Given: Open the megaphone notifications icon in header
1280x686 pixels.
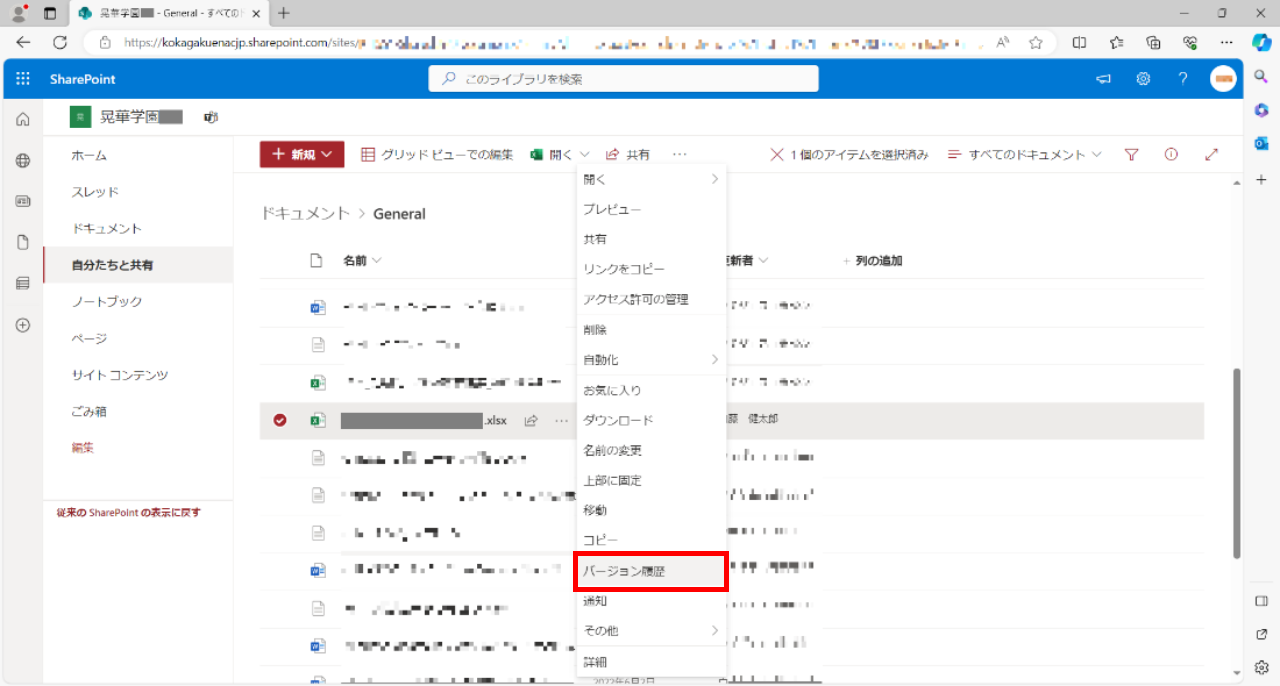Looking at the screenshot, I should [1104, 79].
